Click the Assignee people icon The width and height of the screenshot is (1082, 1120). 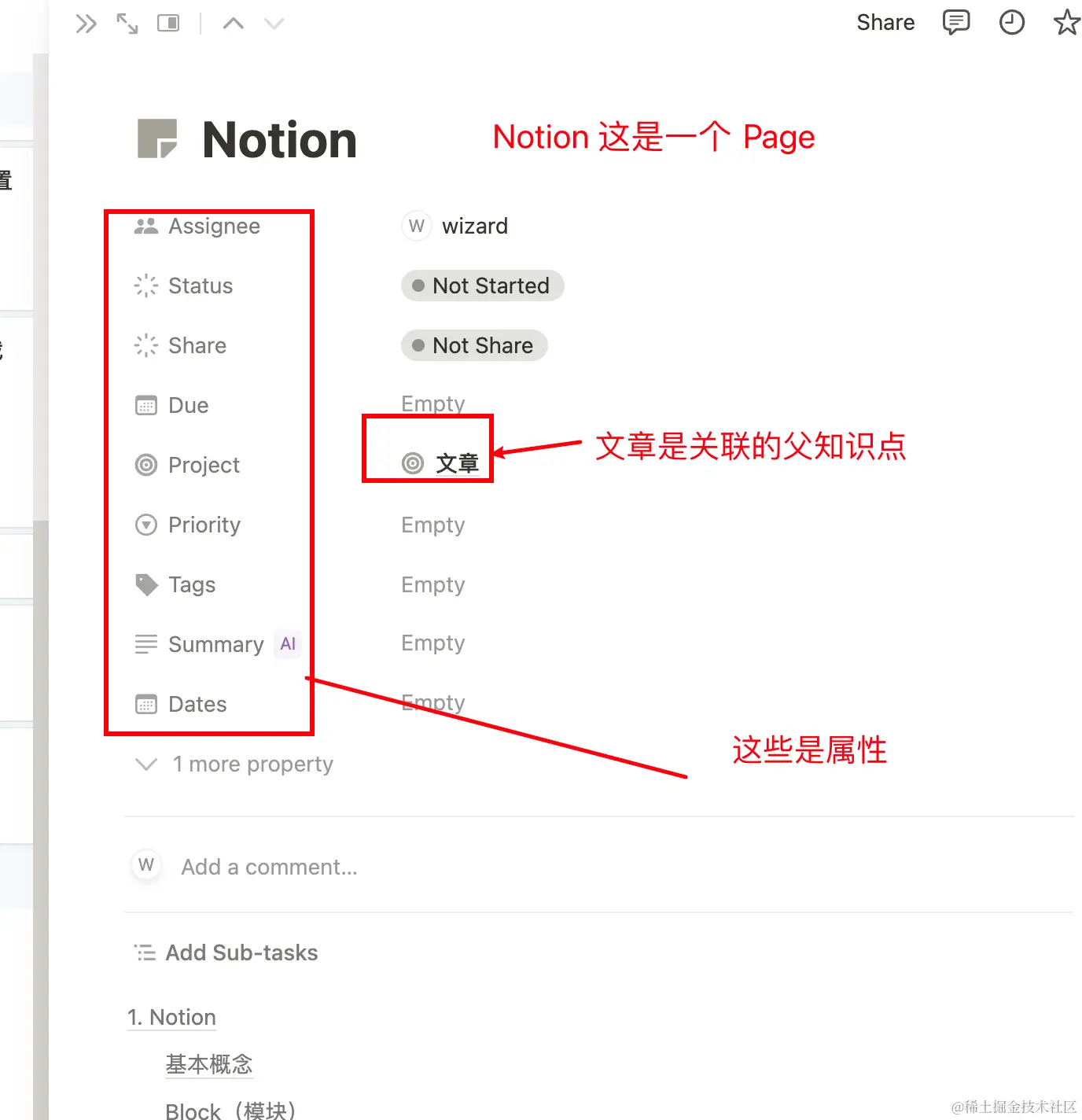click(x=146, y=226)
